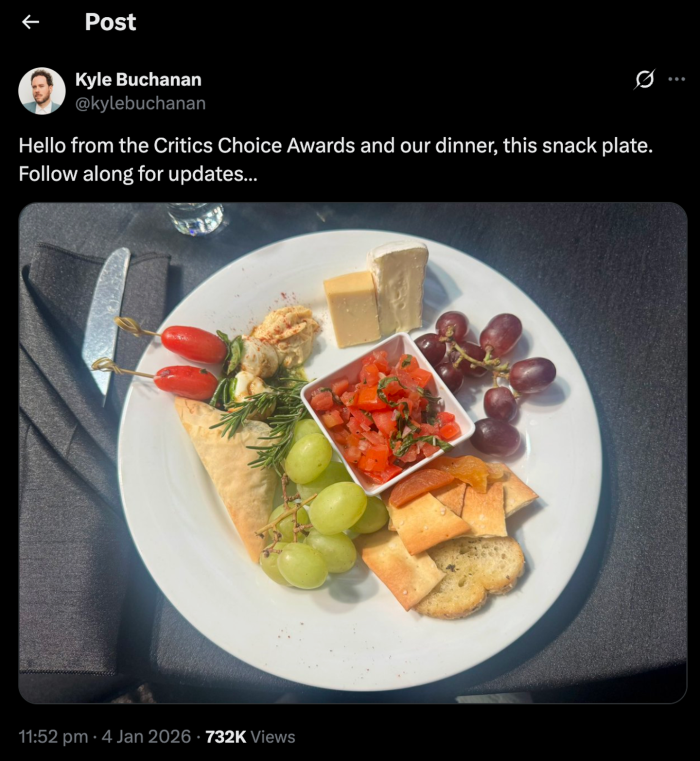Click the Post header title
Viewport: 700px width, 761px height.
(x=110, y=22)
